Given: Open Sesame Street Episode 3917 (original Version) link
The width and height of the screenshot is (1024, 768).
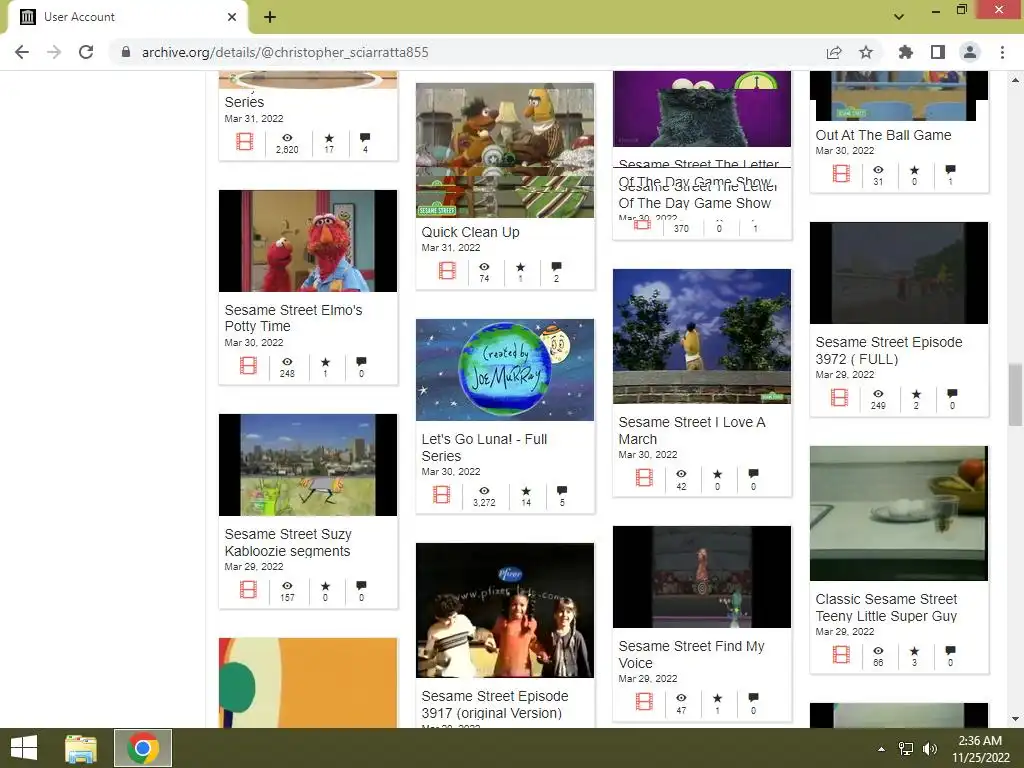Looking at the screenshot, I should click(x=495, y=705).
